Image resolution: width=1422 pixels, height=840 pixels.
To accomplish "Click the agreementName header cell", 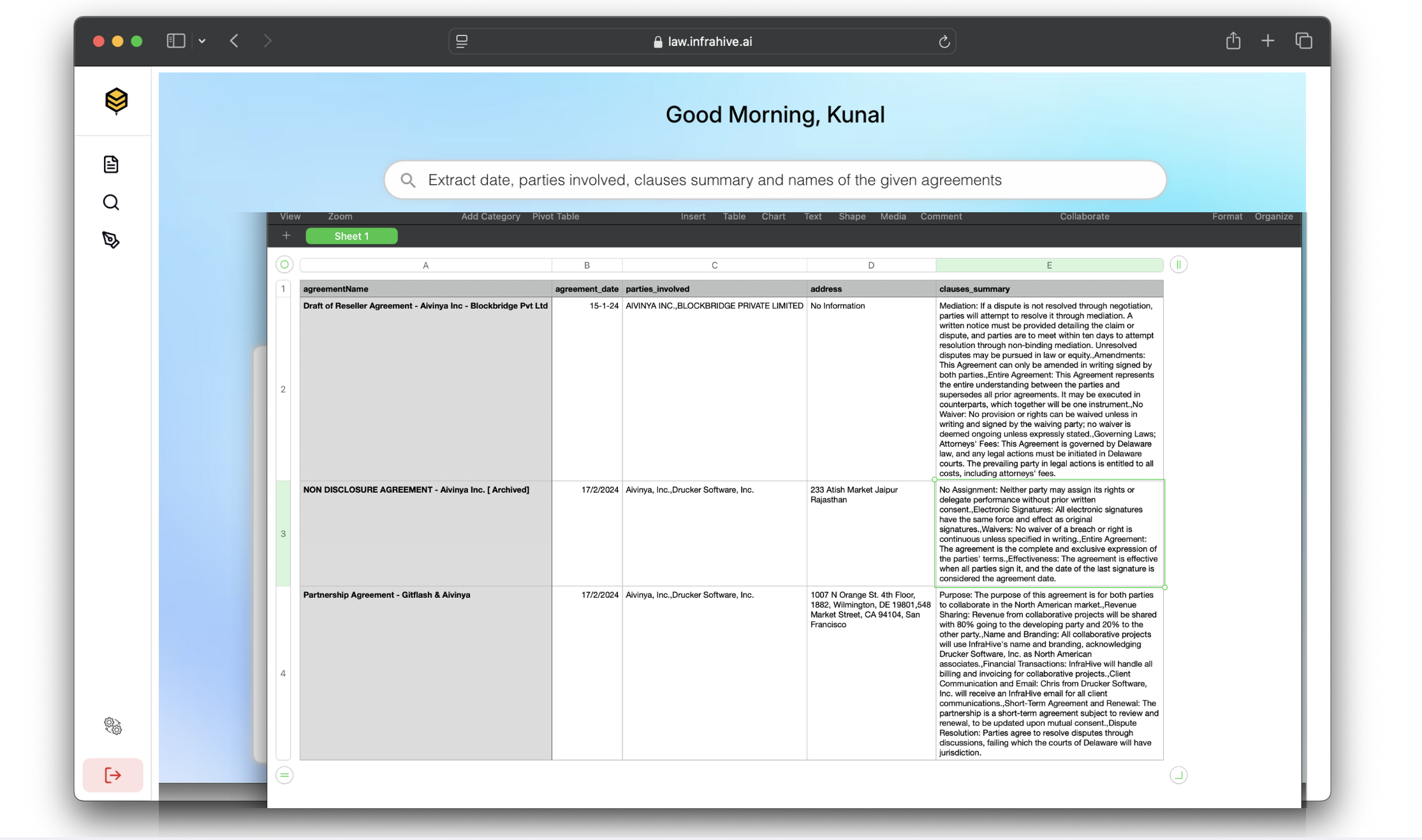I will click(425, 289).
